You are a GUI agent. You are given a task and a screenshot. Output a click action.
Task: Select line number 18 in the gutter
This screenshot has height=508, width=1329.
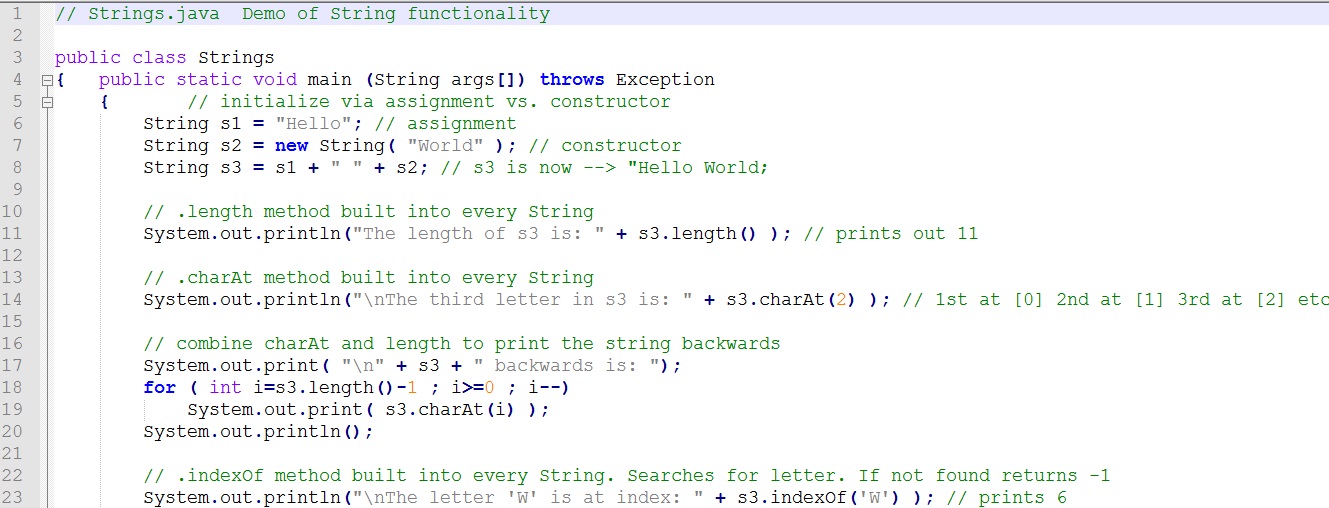(13, 388)
